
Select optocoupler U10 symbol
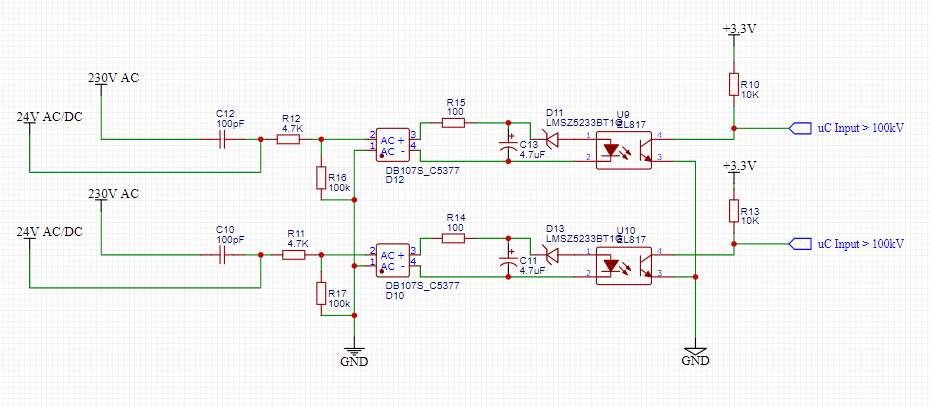tap(623, 266)
